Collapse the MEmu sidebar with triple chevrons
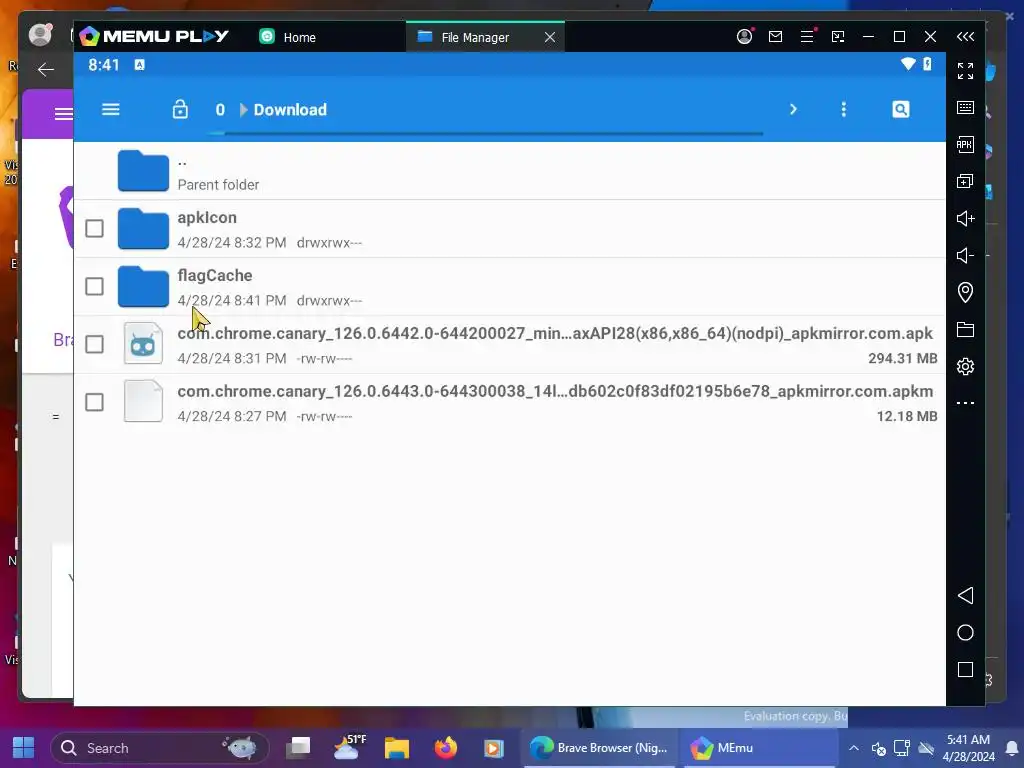1024x768 pixels. point(965,37)
